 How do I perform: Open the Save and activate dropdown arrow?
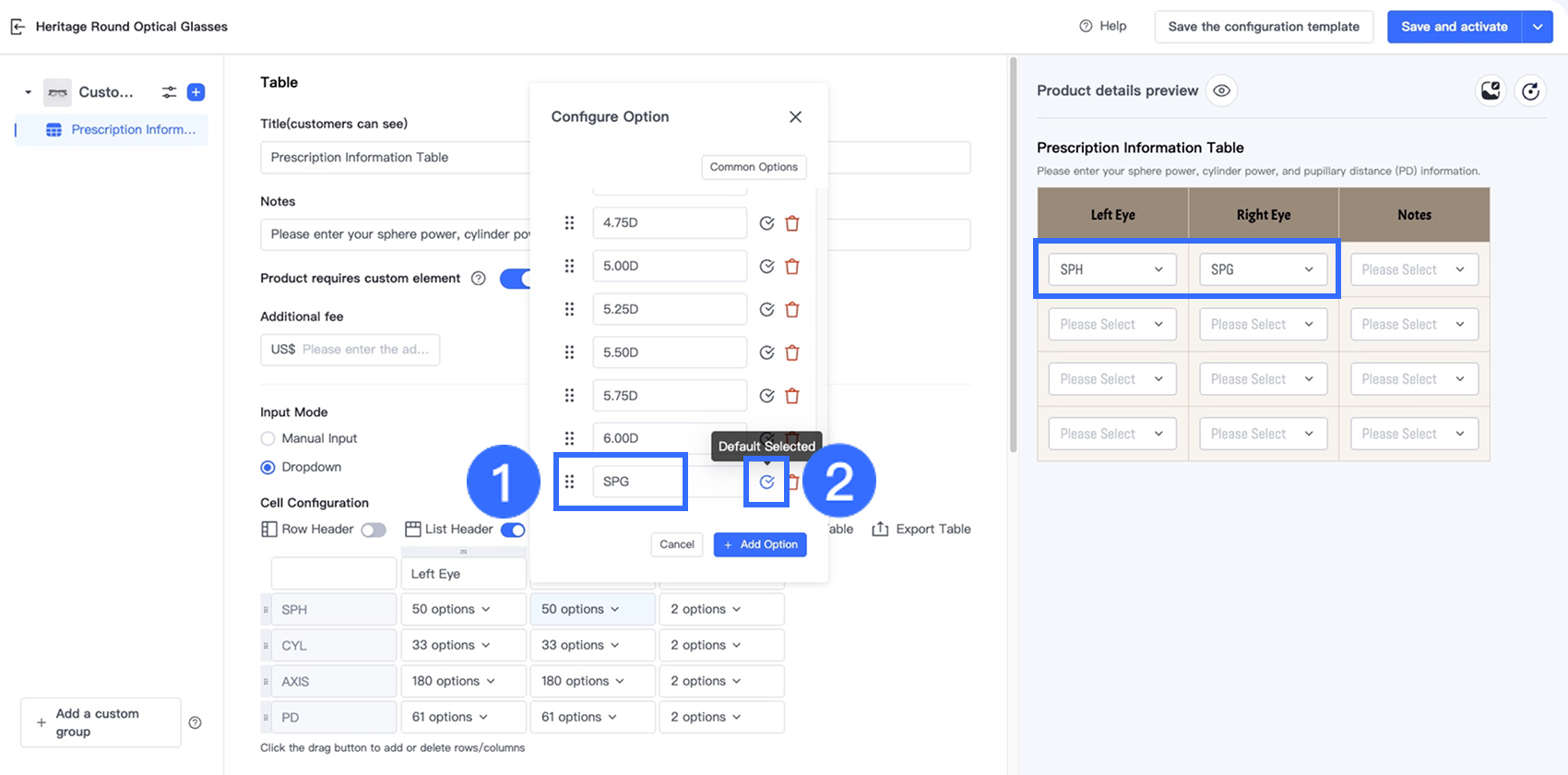1538,27
